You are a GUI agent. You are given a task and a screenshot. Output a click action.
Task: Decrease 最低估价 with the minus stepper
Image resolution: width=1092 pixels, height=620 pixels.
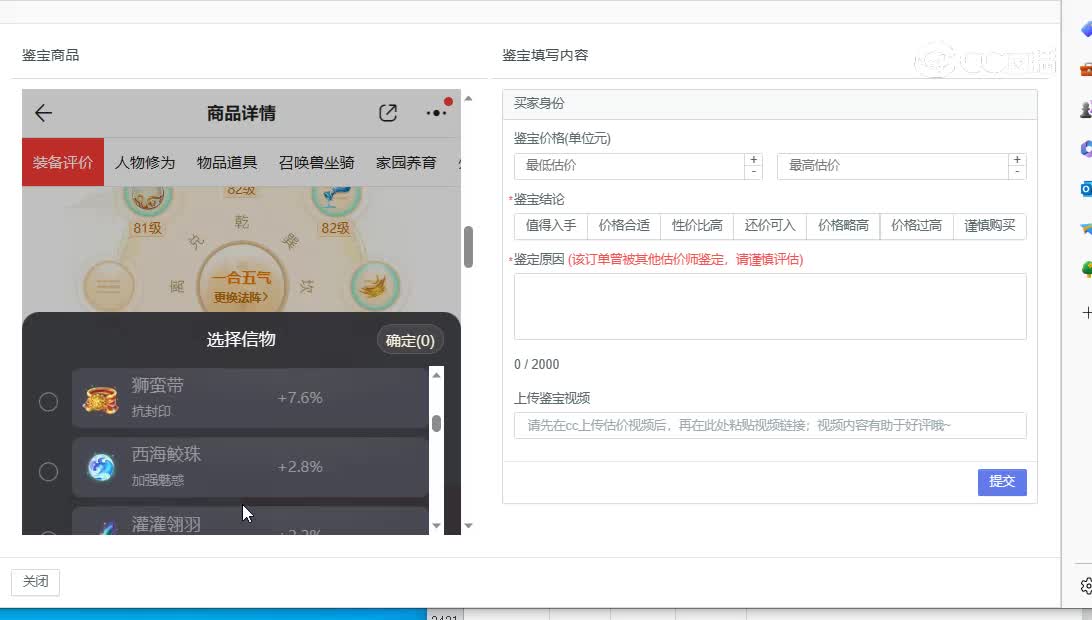click(x=754, y=172)
